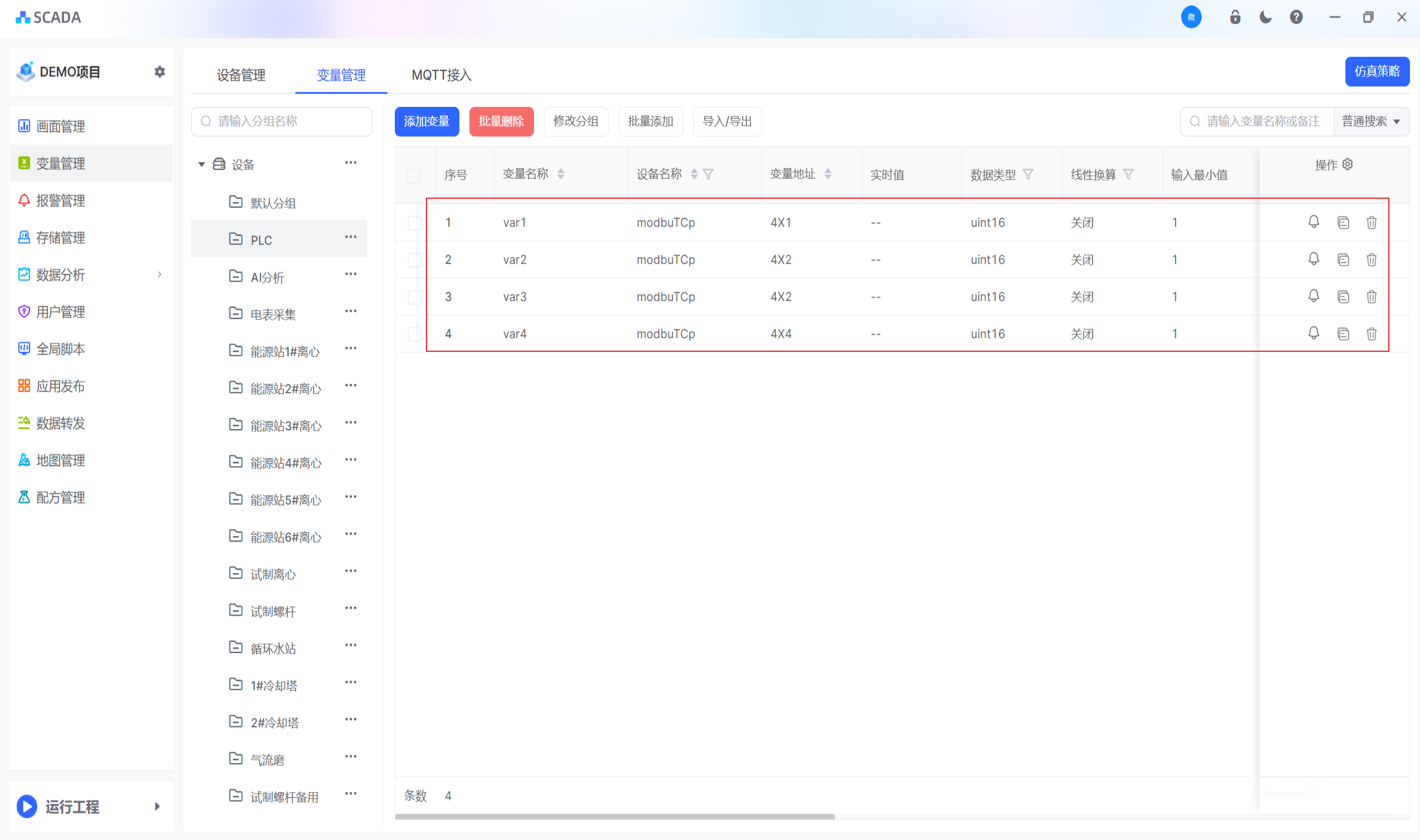The height and width of the screenshot is (840, 1420).
Task: Click the 仿真策略 button
Action: pos(1377,71)
